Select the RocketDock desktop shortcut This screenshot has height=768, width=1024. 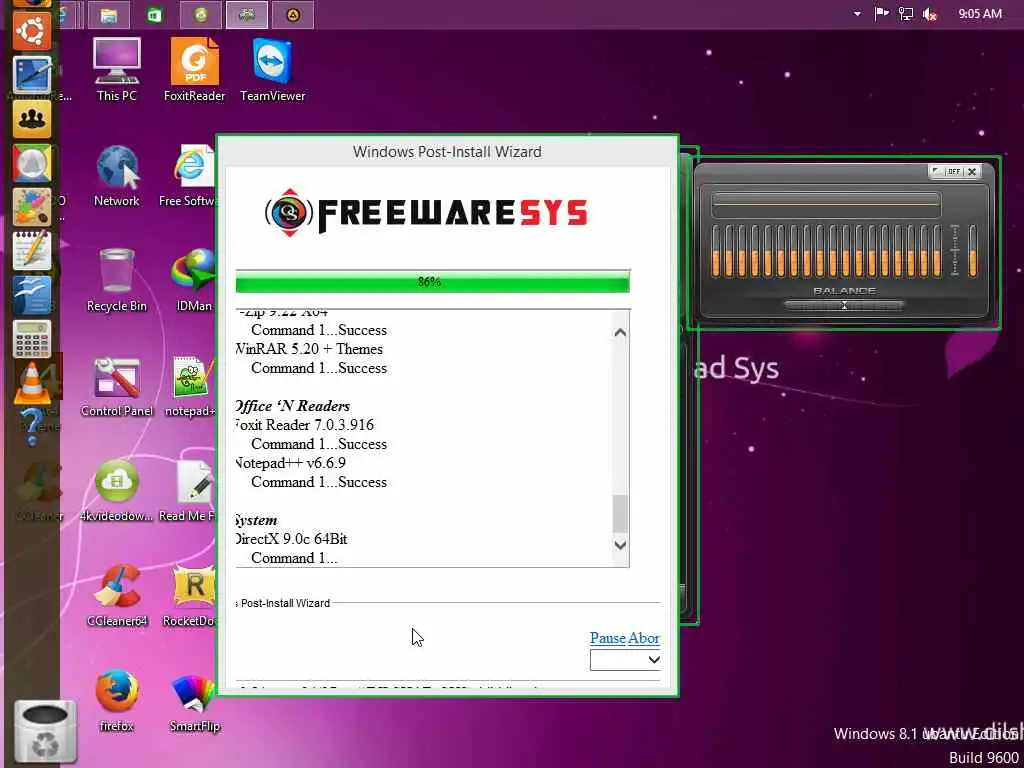pos(189,596)
